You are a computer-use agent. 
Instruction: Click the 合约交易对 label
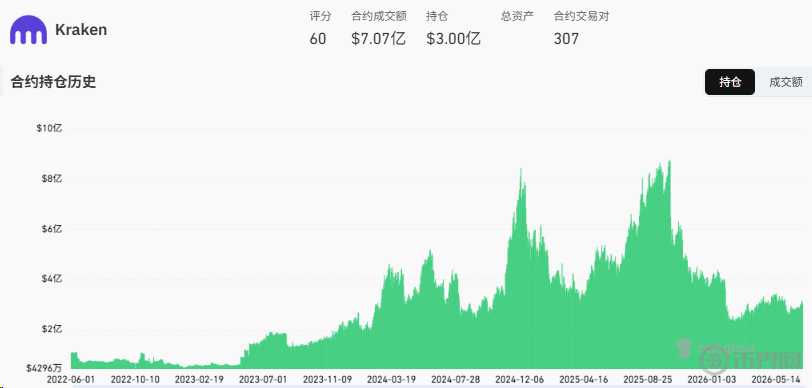coord(581,16)
